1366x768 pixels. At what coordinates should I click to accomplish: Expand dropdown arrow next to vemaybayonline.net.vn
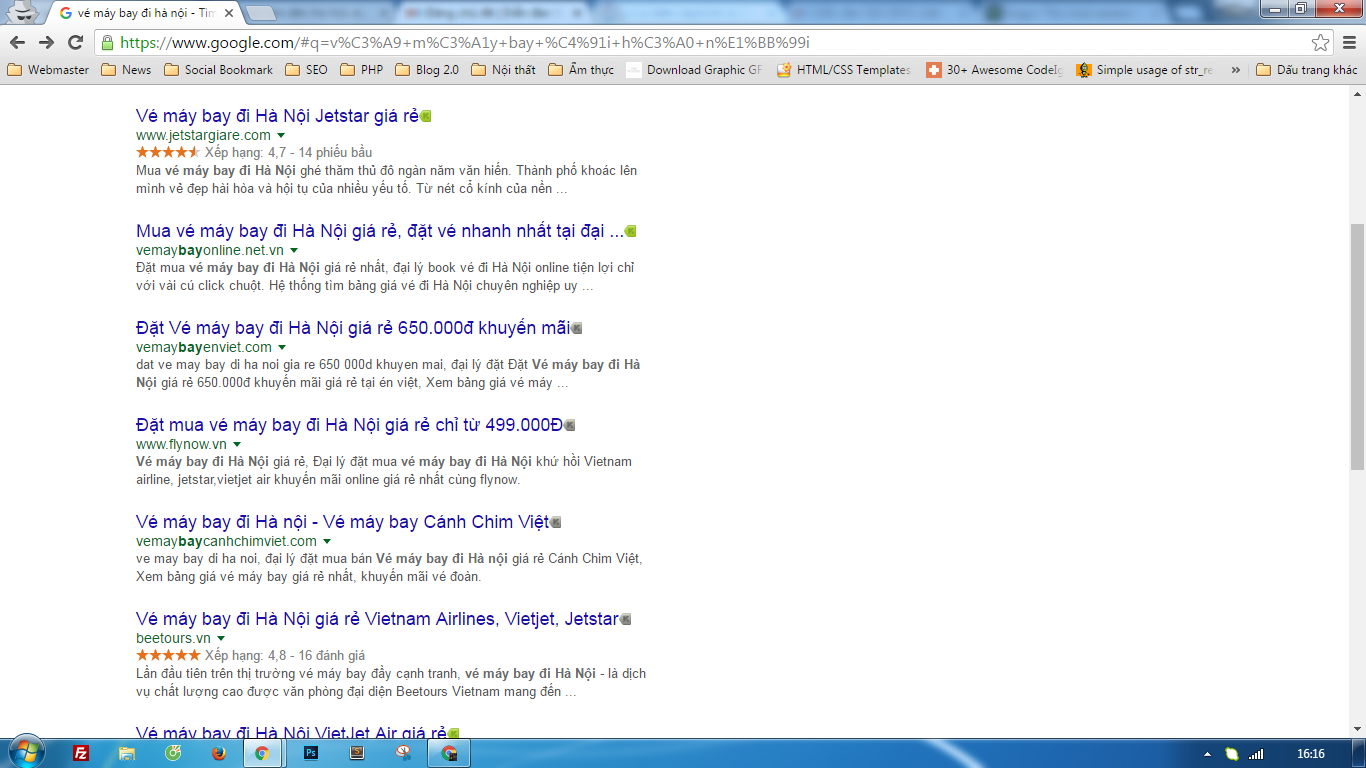[x=294, y=250]
